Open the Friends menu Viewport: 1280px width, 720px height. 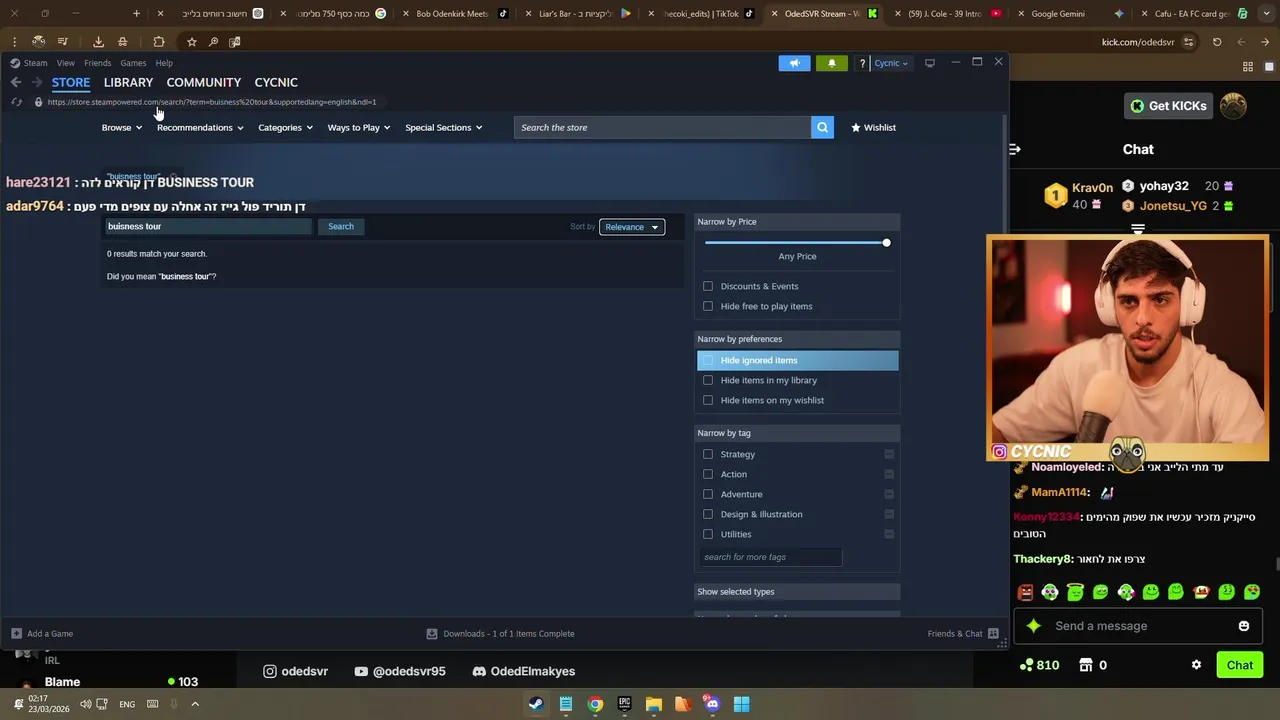98,63
